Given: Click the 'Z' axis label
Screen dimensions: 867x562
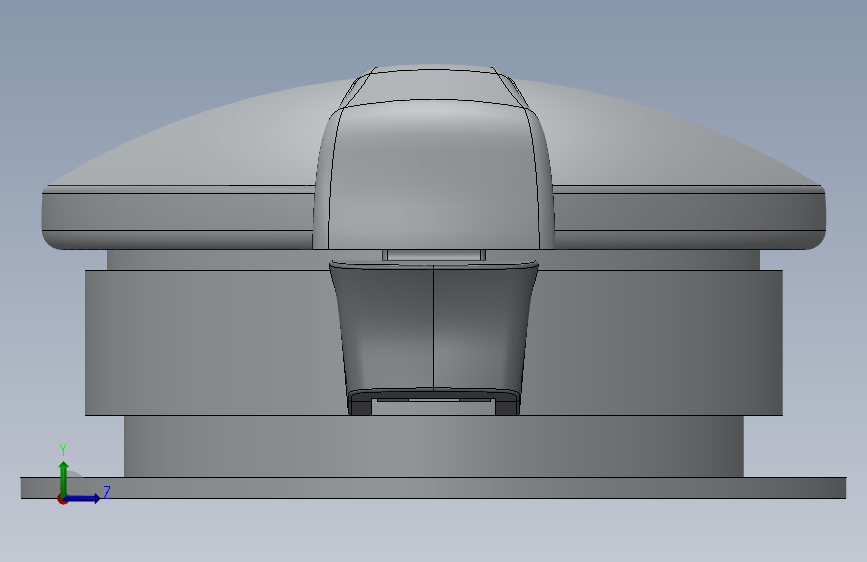Looking at the screenshot, I should [x=107, y=492].
